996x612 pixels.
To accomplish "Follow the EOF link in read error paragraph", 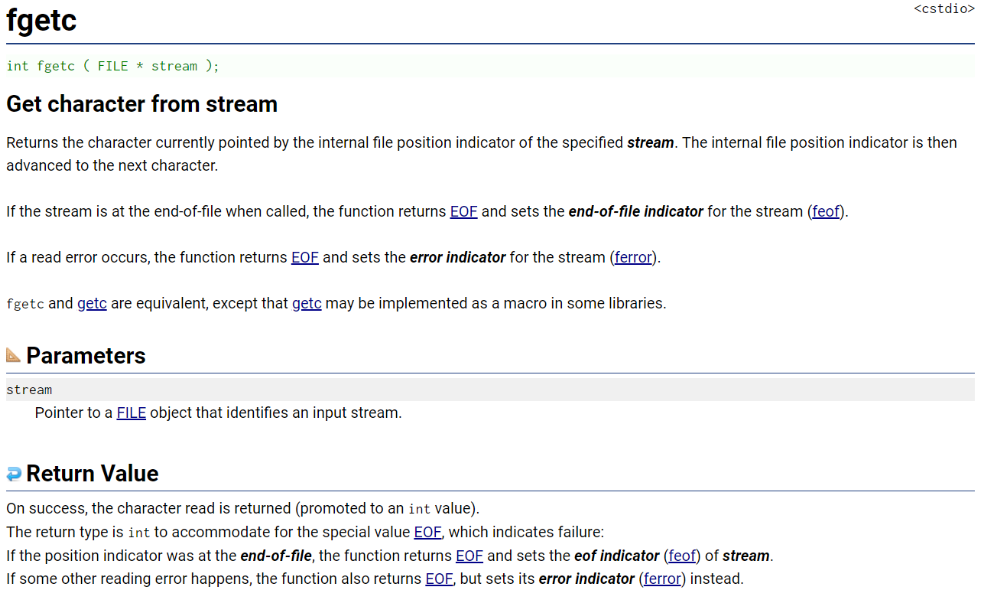I will (305, 257).
